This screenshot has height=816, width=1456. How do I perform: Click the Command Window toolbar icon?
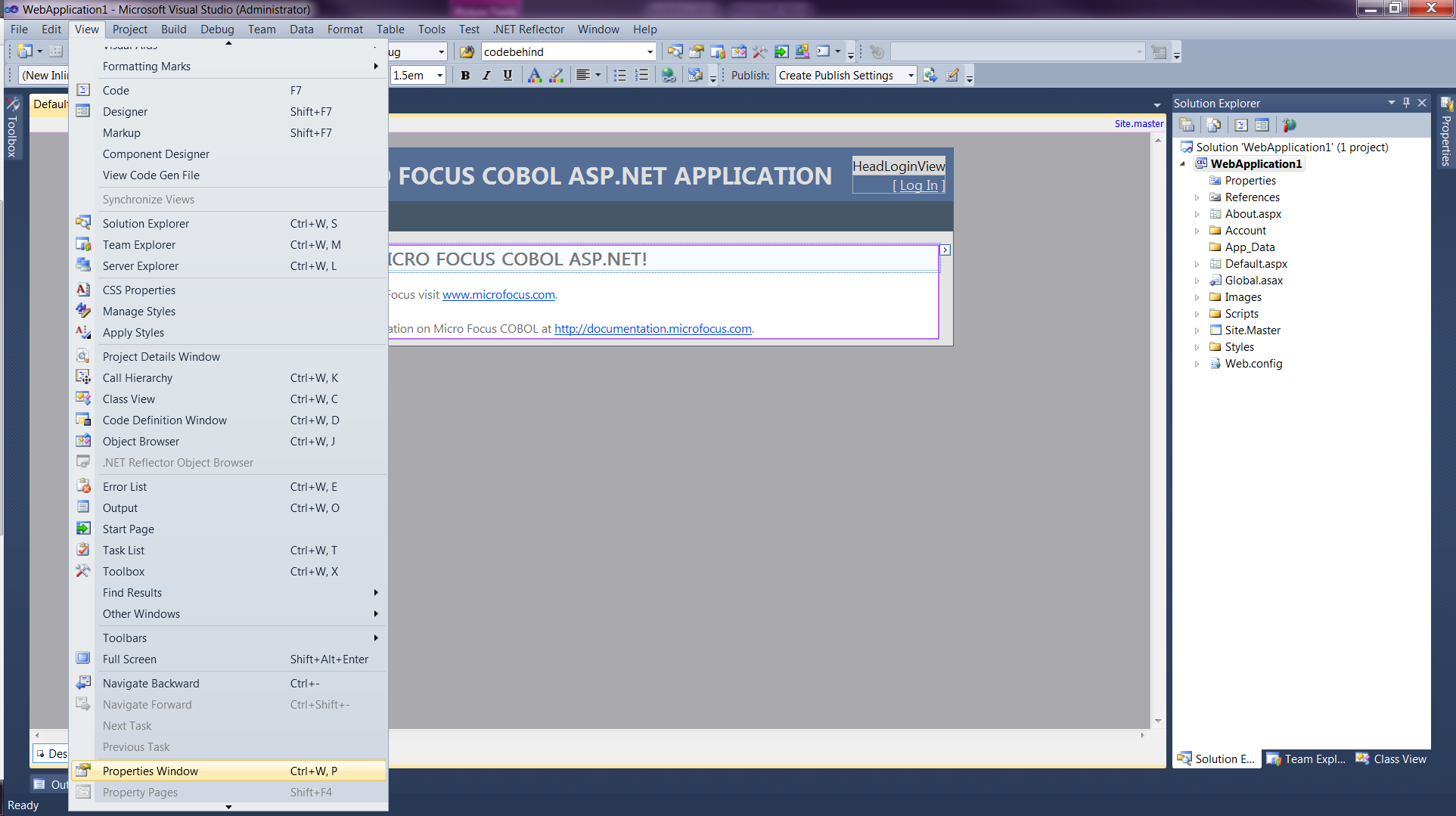(x=823, y=51)
